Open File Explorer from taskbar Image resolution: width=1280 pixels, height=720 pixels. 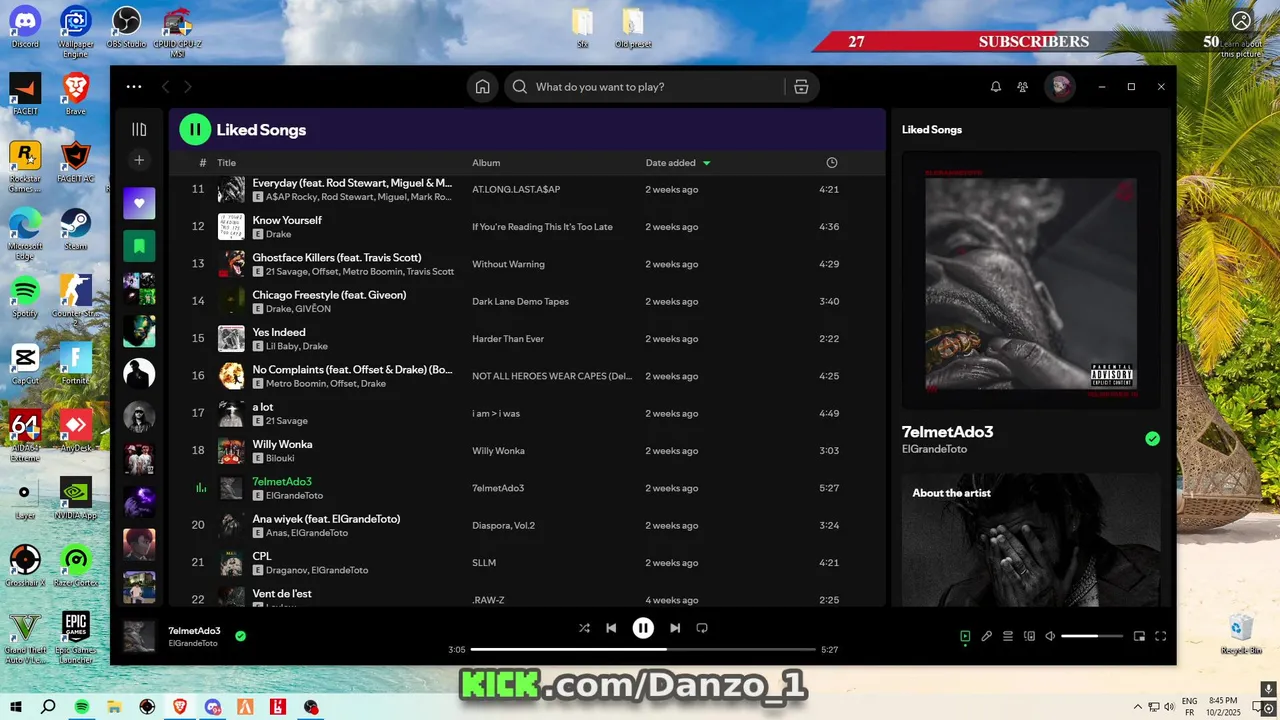point(114,707)
